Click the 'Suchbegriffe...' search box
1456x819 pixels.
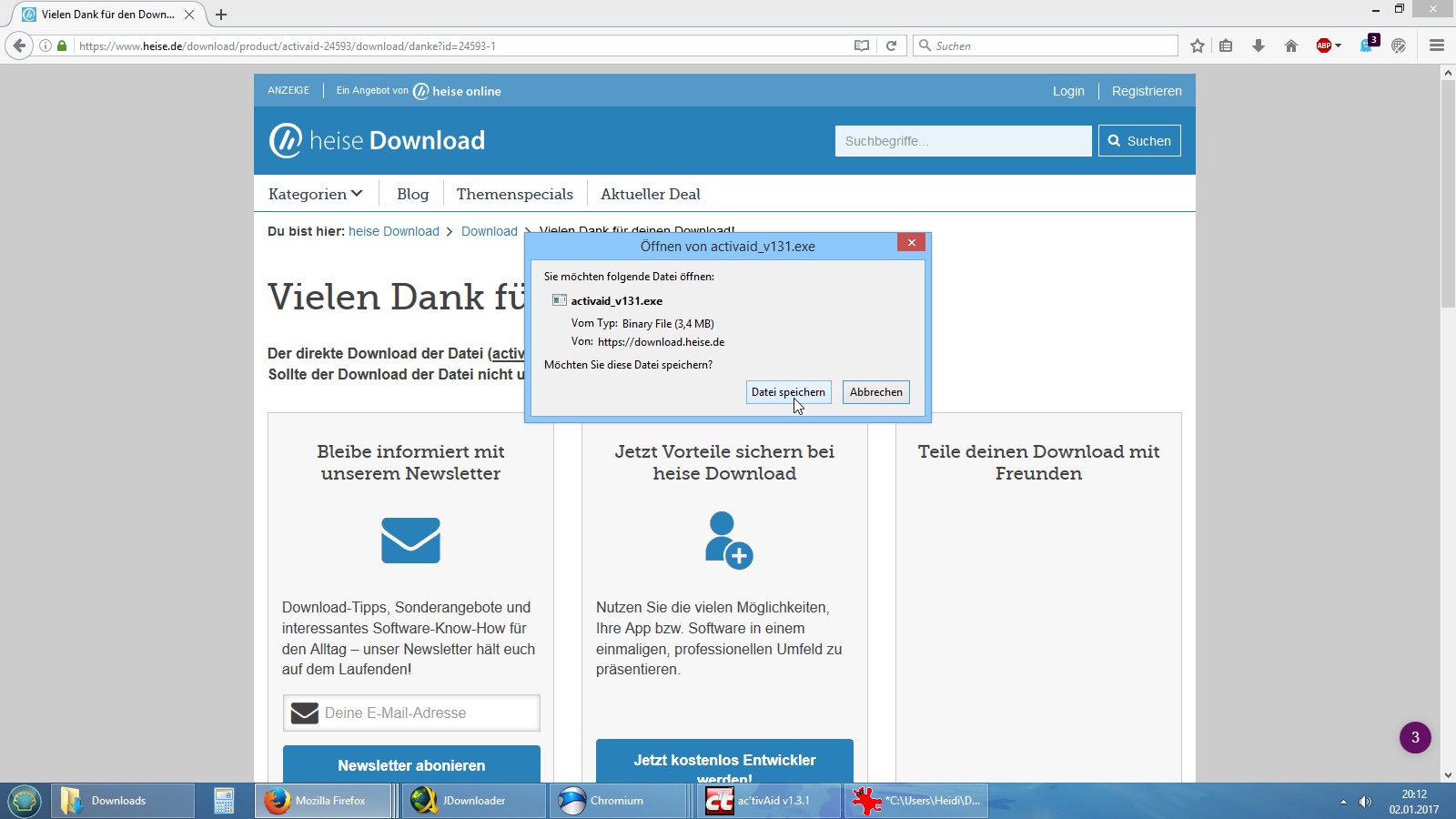963,141
